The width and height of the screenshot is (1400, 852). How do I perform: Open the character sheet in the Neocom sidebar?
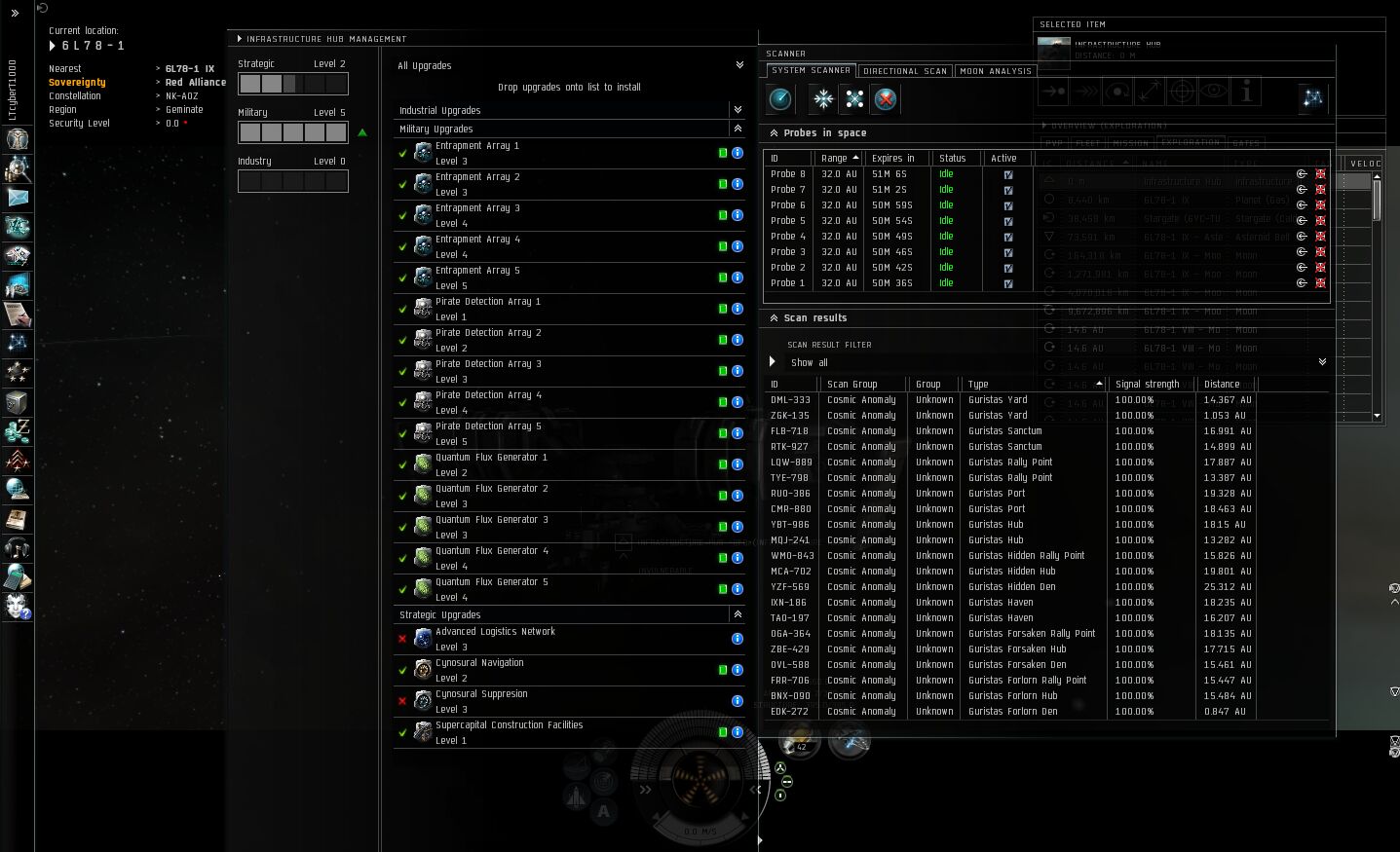tap(18, 139)
